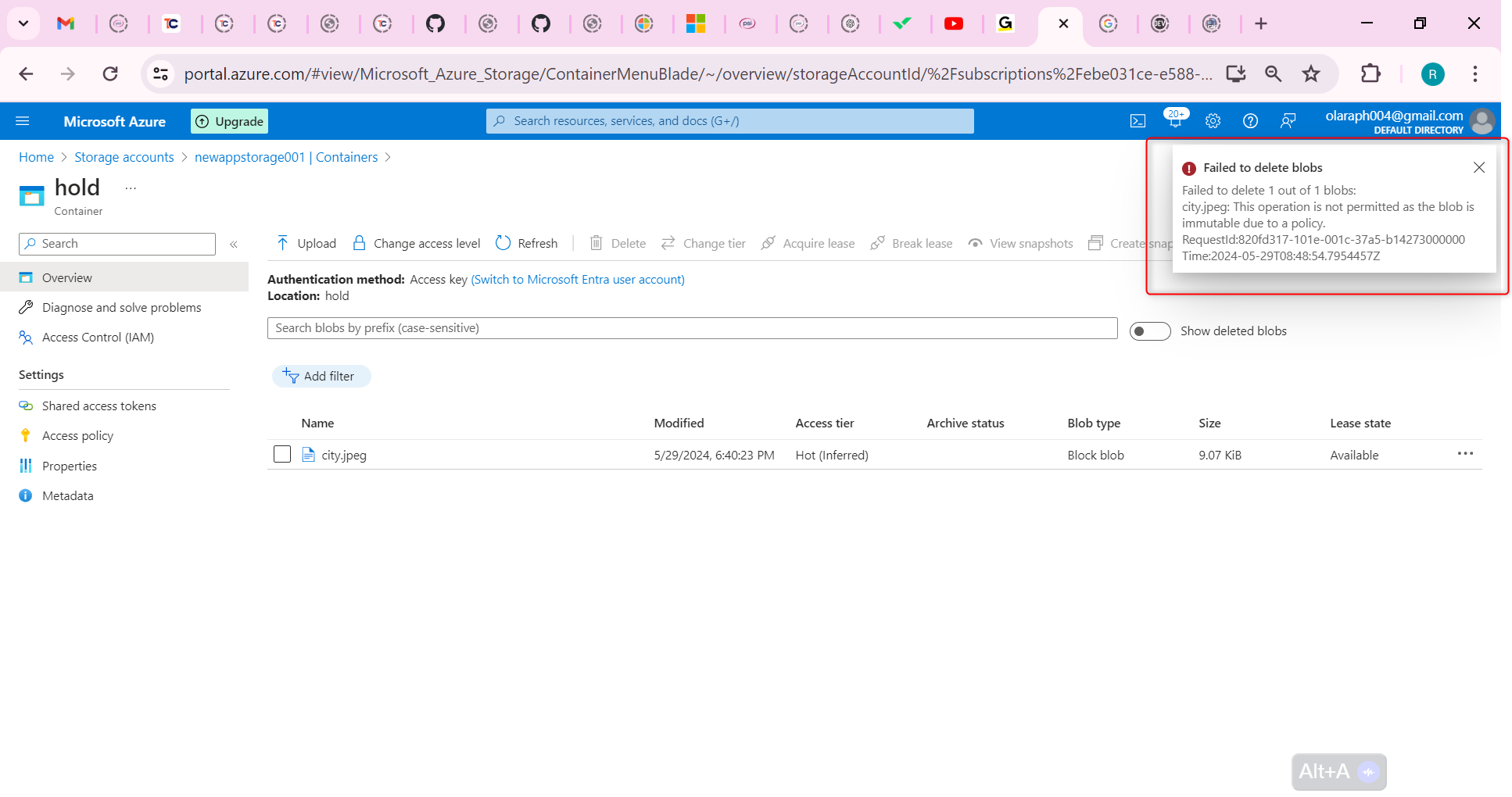
Task: Click Change tier in the toolbar
Action: coord(703,243)
